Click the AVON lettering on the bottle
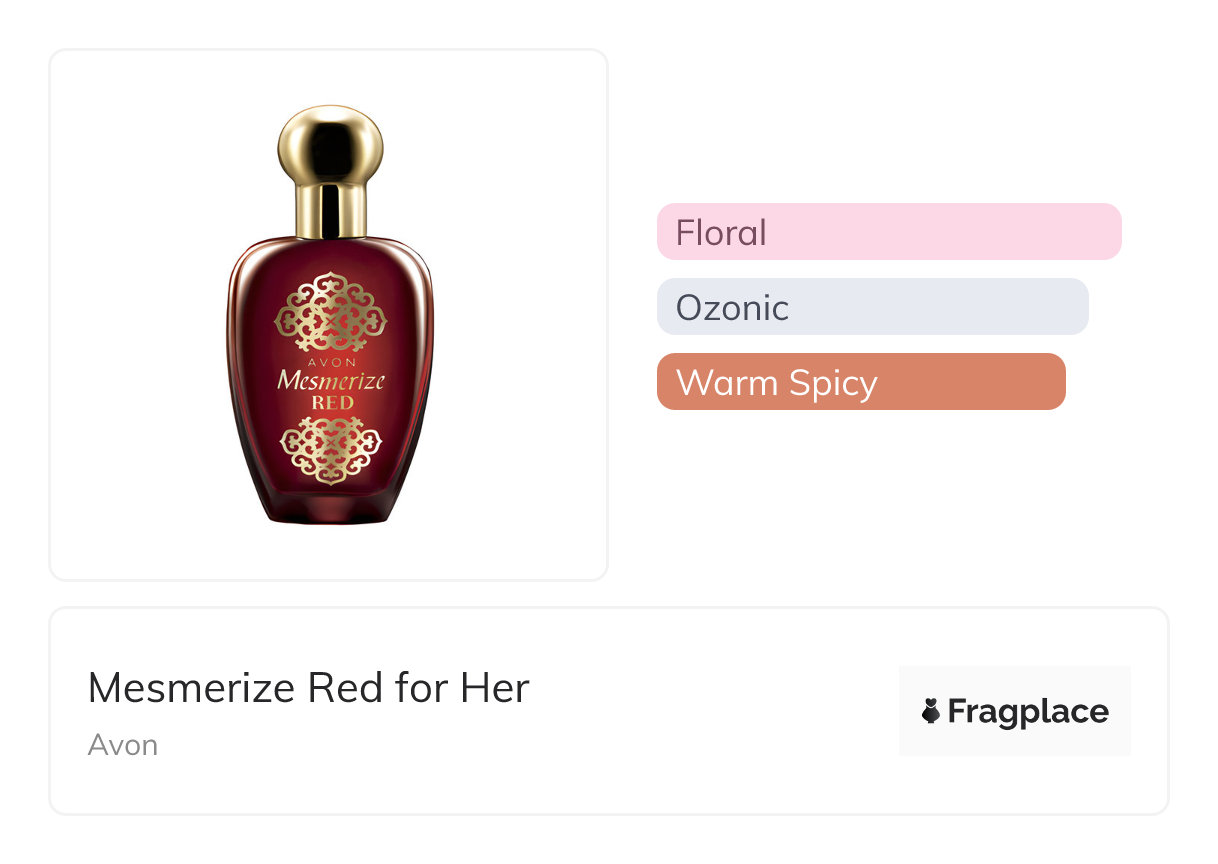The width and height of the screenshot is (1218, 864). [330, 362]
